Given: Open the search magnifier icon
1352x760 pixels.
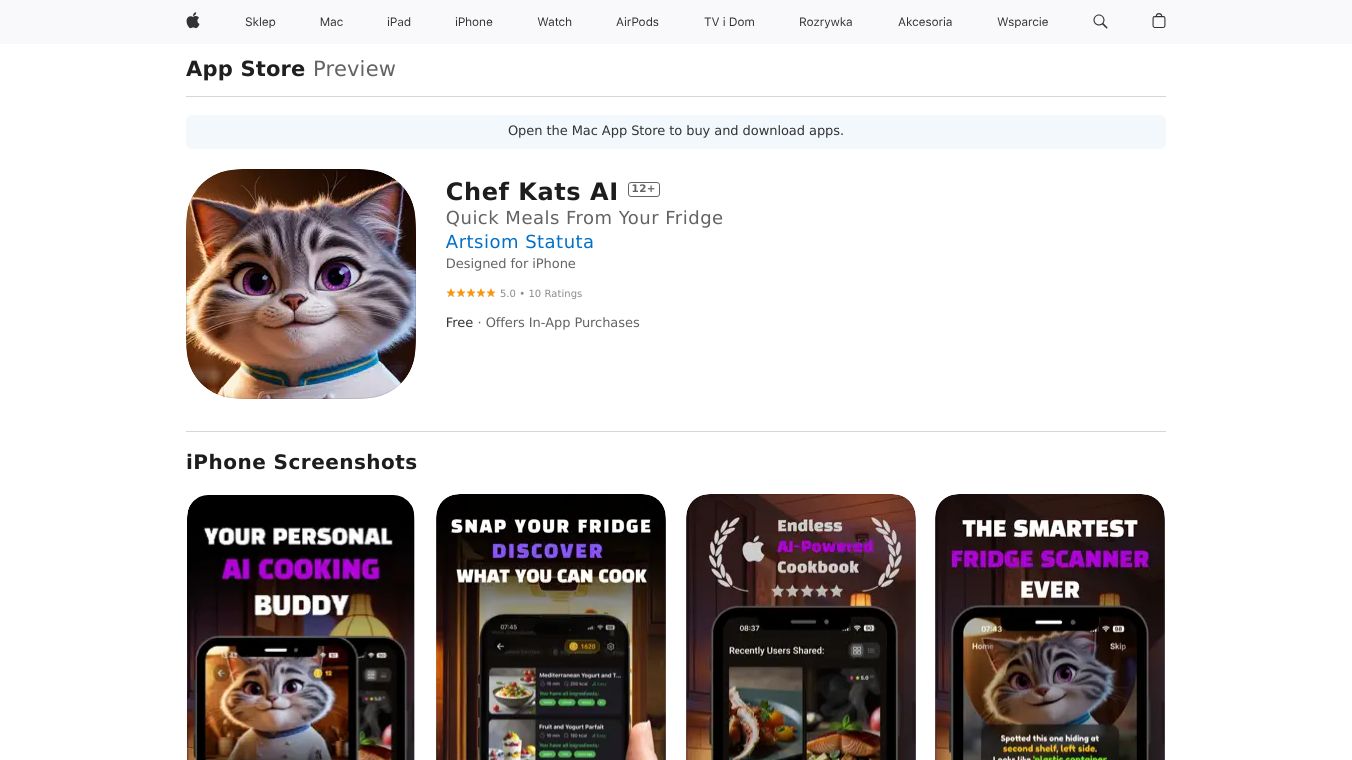Looking at the screenshot, I should pos(1100,21).
